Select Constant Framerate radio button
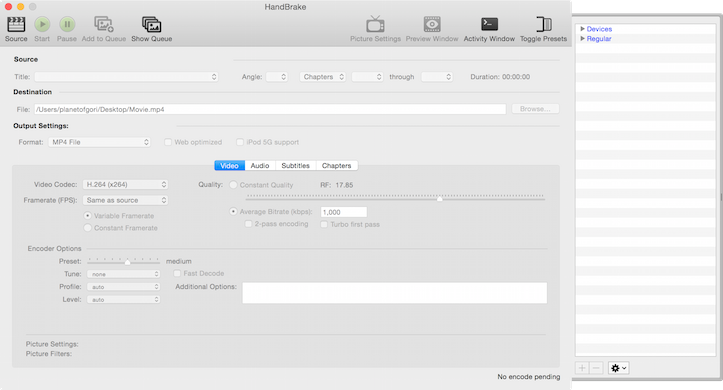 coord(87,228)
